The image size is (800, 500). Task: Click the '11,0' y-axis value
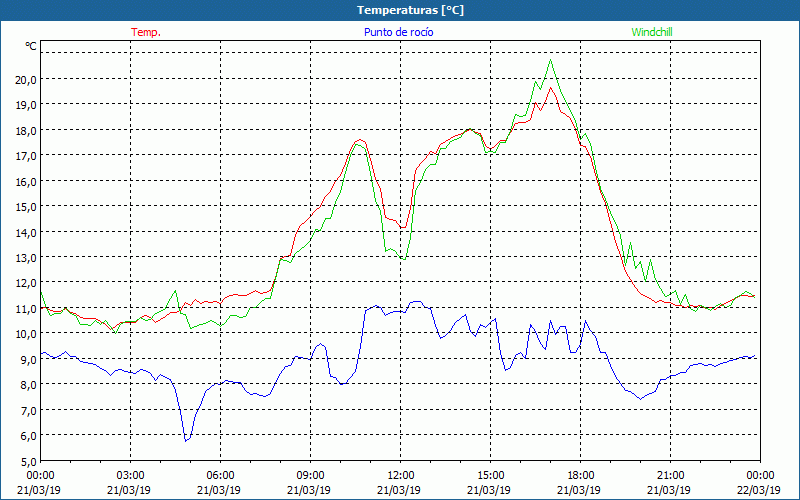[27, 308]
